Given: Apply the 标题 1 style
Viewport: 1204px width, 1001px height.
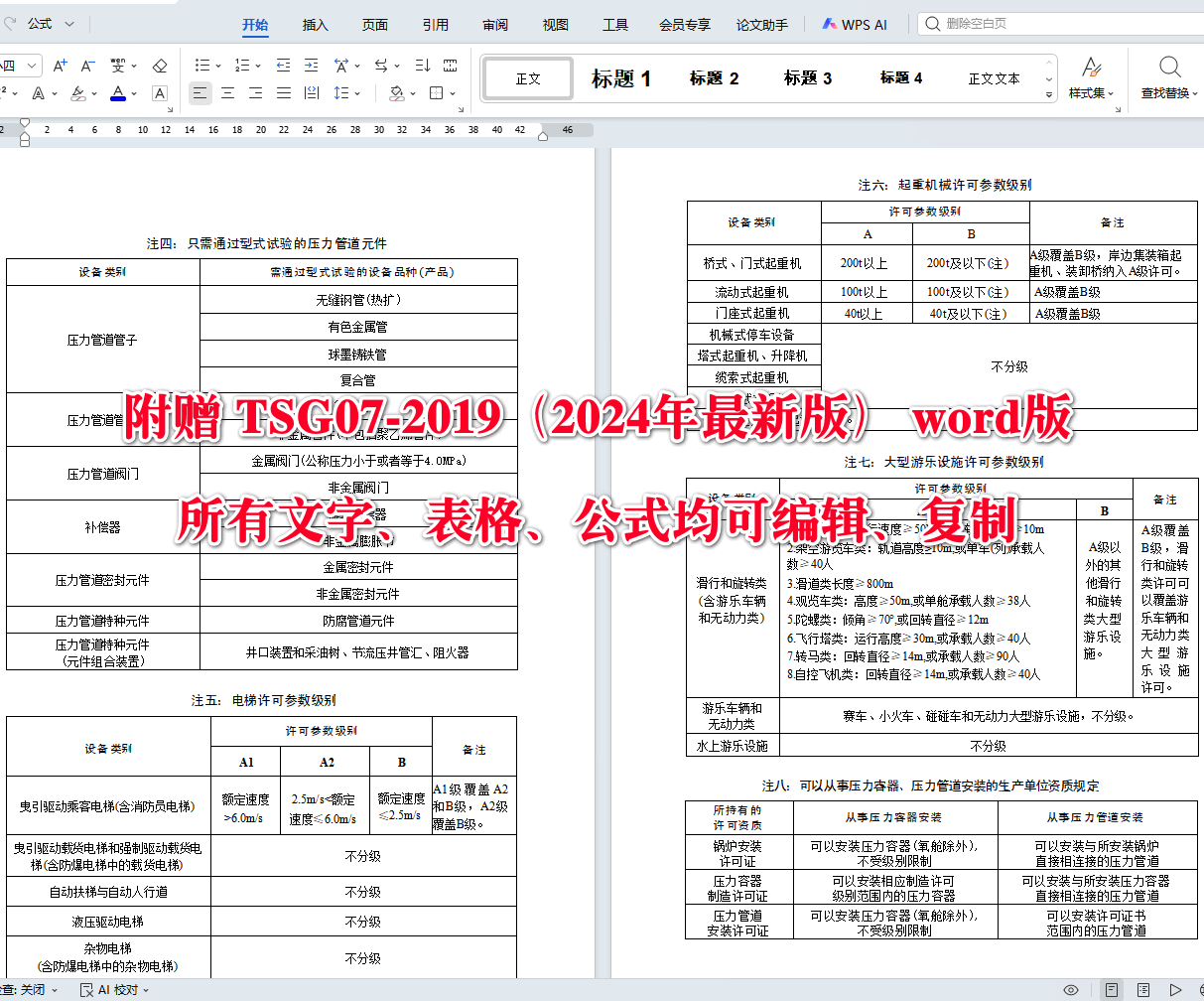Looking at the screenshot, I should (x=621, y=78).
